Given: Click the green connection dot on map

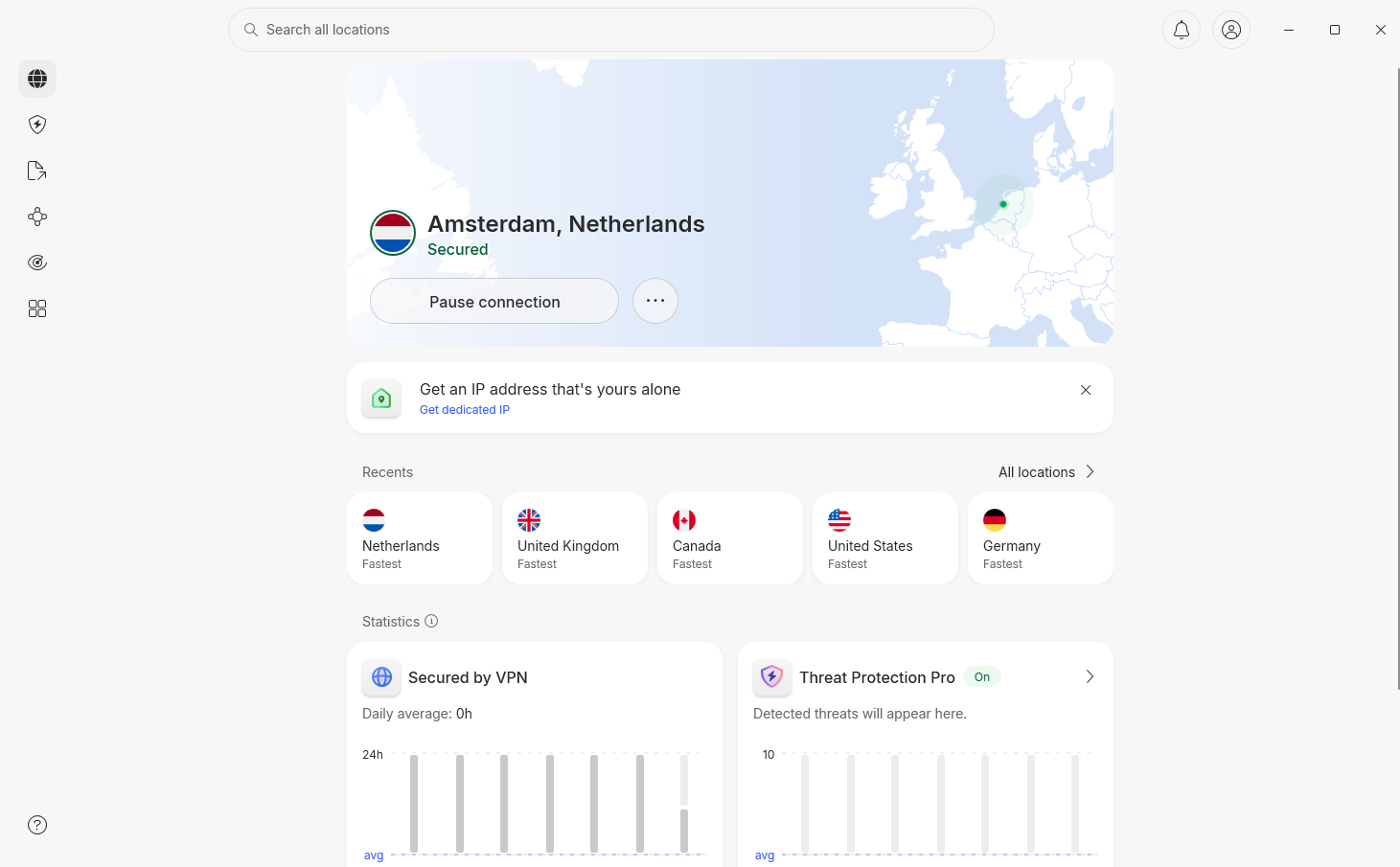Looking at the screenshot, I should pos(1003,204).
